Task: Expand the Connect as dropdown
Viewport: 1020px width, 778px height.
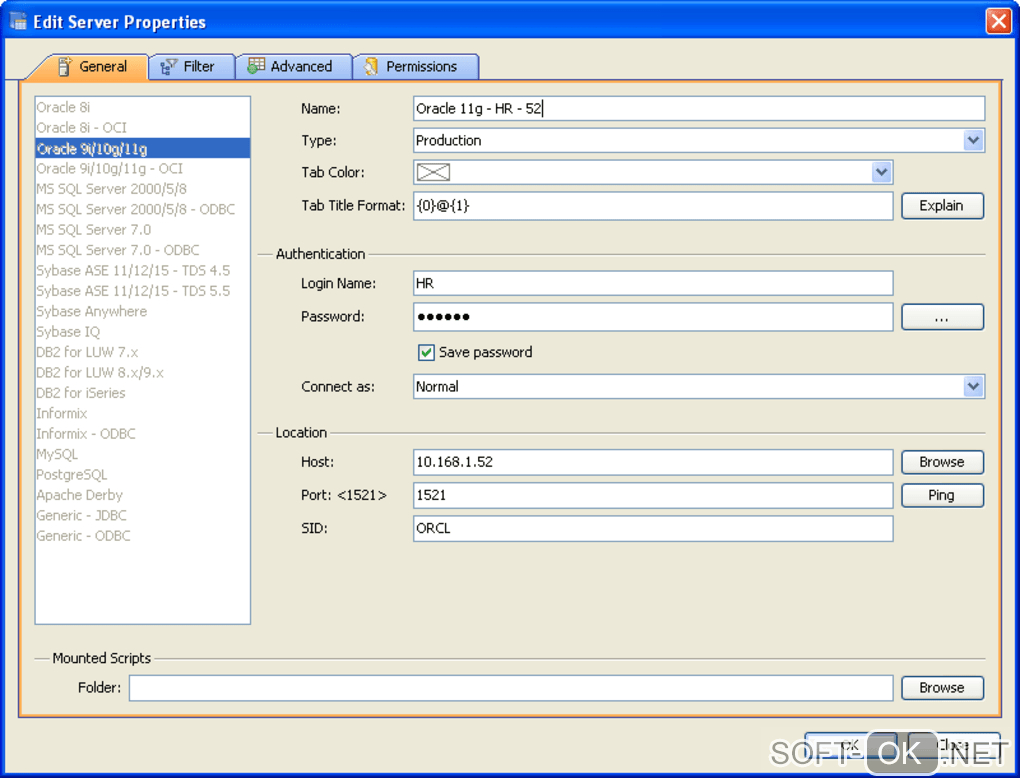Action: click(973, 387)
